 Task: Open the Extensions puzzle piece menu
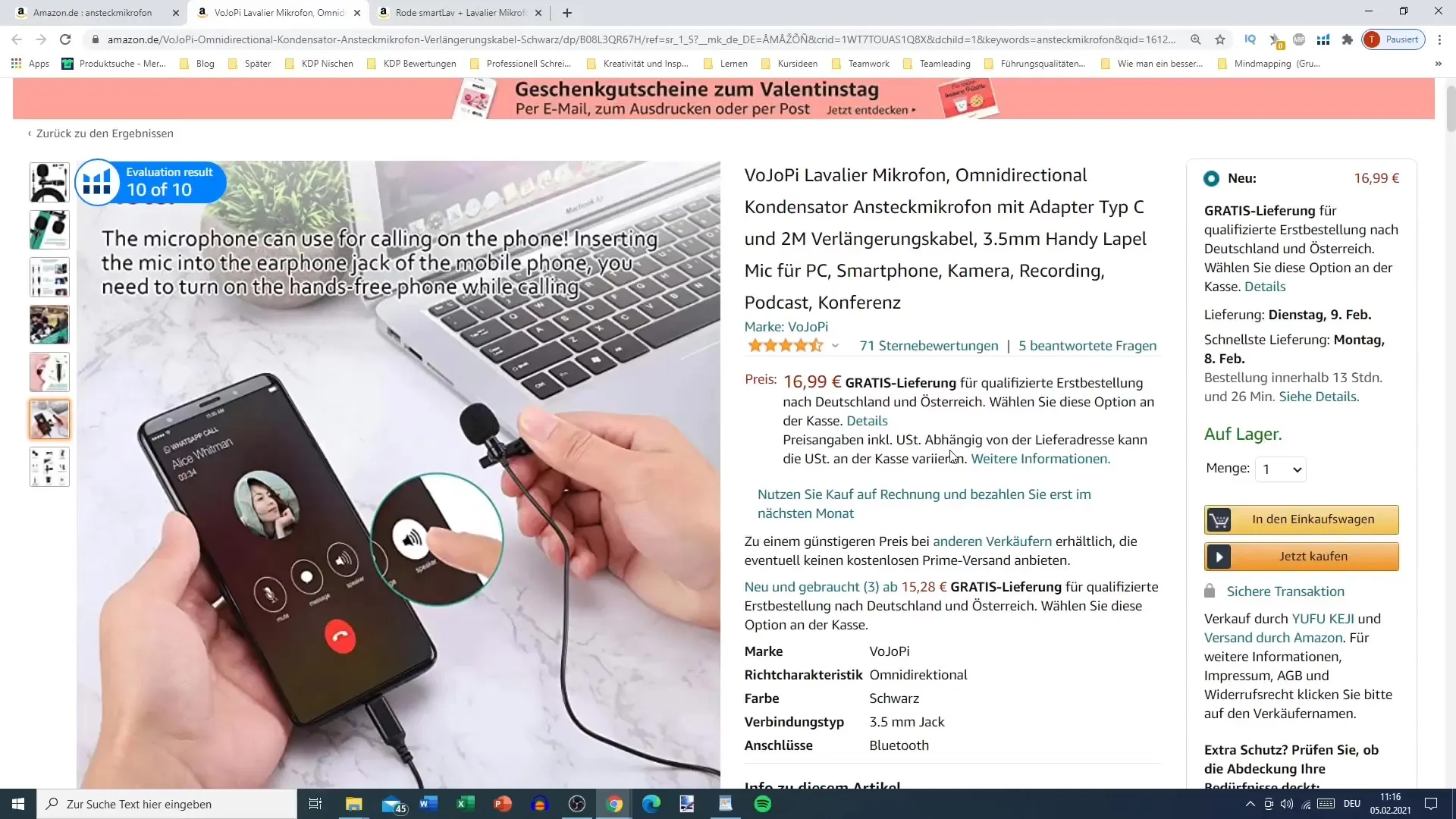click(1348, 39)
